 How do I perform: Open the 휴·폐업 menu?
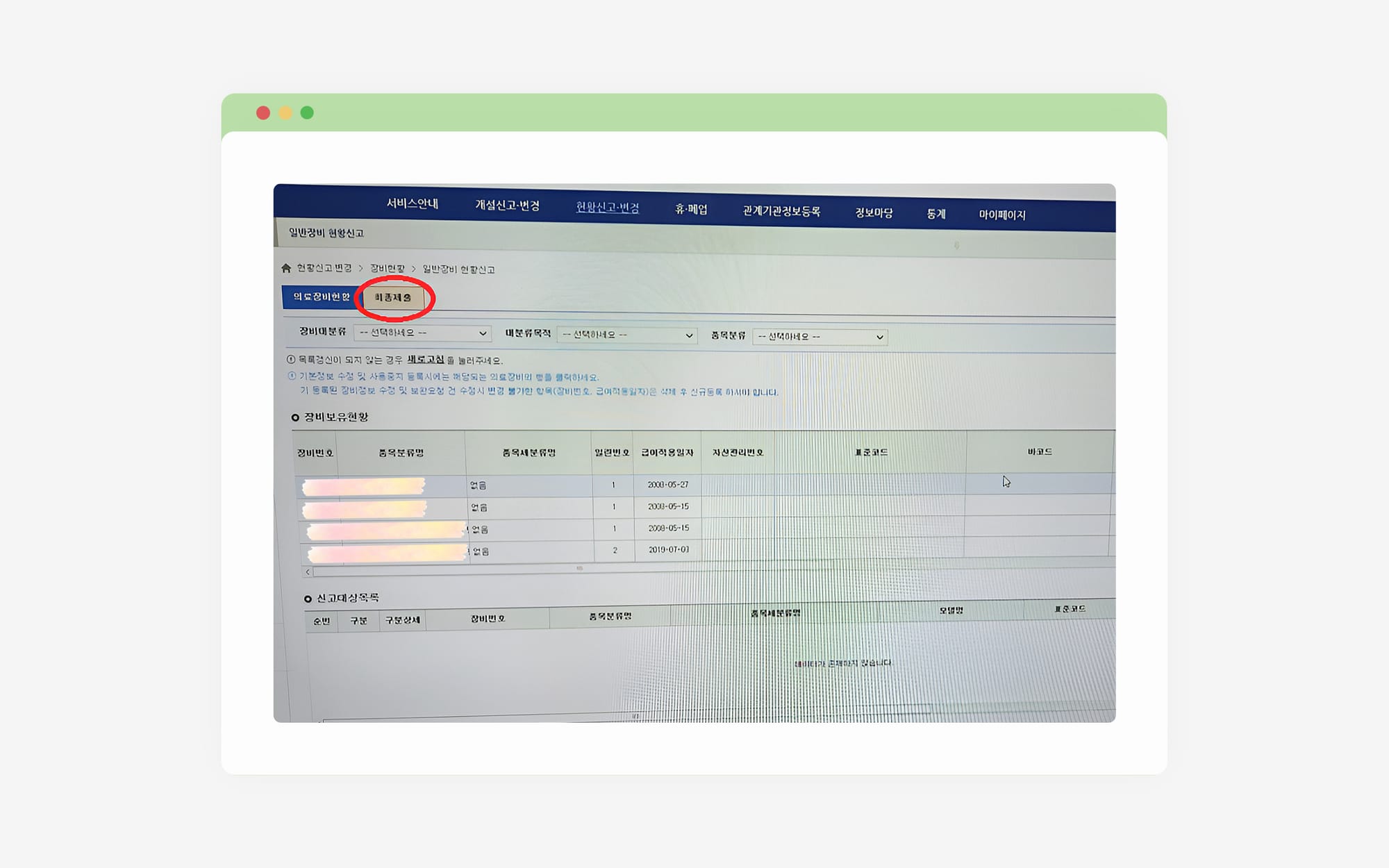(691, 210)
